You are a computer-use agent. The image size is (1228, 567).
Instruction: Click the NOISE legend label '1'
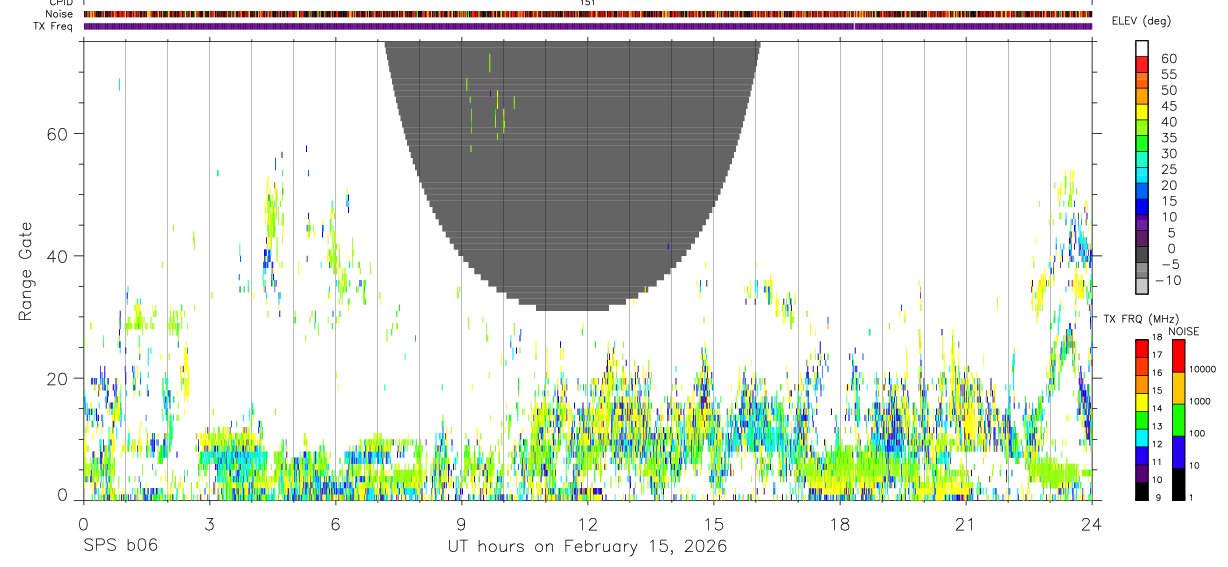click(1190, 497)
